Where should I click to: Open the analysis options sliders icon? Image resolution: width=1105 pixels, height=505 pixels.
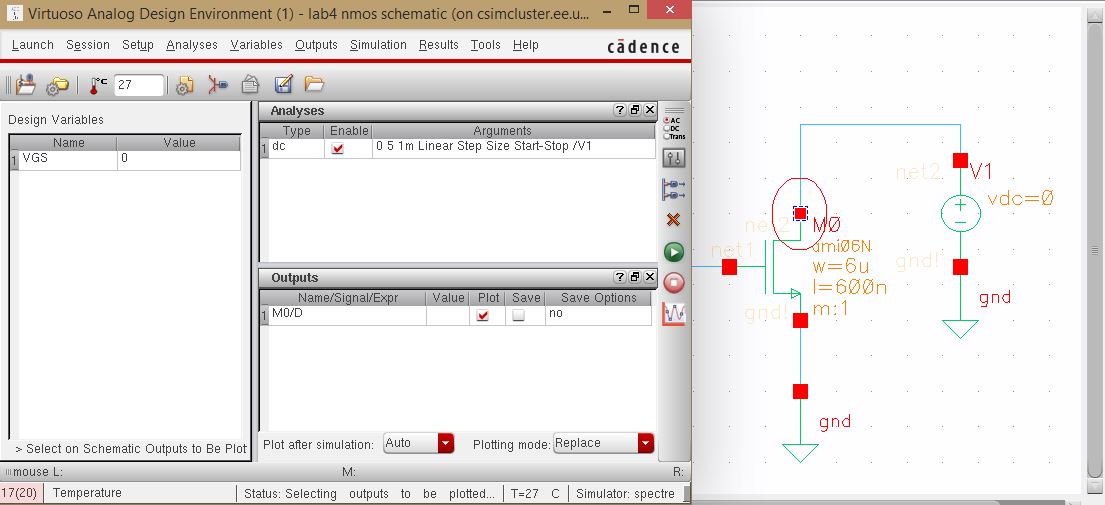click(x=674, y=159)
